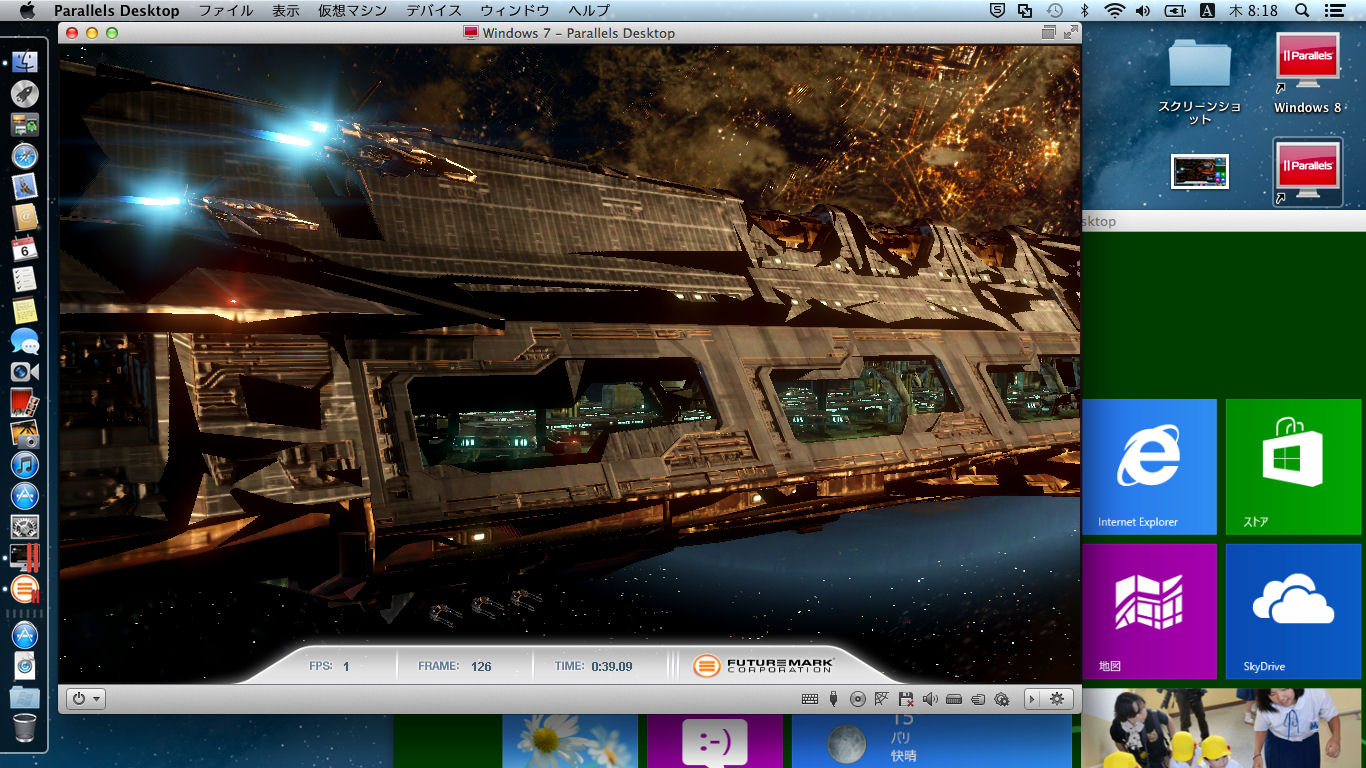Open Internet Explorer tile in Windows 8
This screenshot has width=1366, height=768.
[1150, 467]
